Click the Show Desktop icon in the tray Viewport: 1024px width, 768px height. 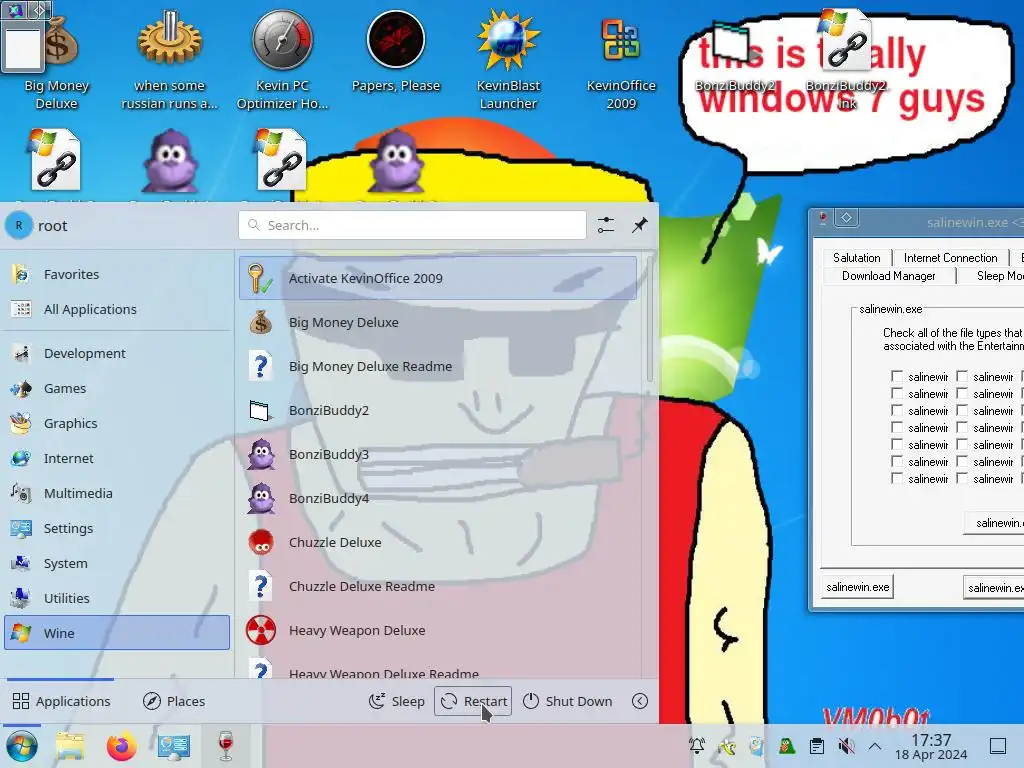[998, 746]
